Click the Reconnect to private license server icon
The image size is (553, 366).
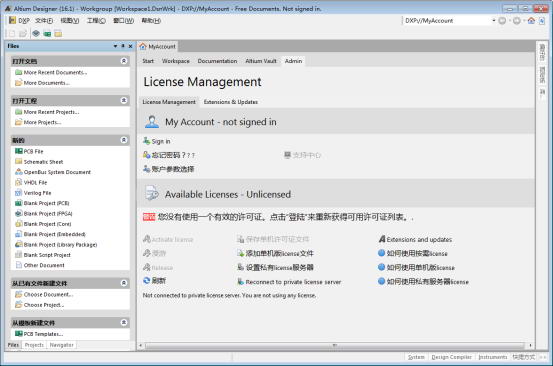tap(241, 282)
